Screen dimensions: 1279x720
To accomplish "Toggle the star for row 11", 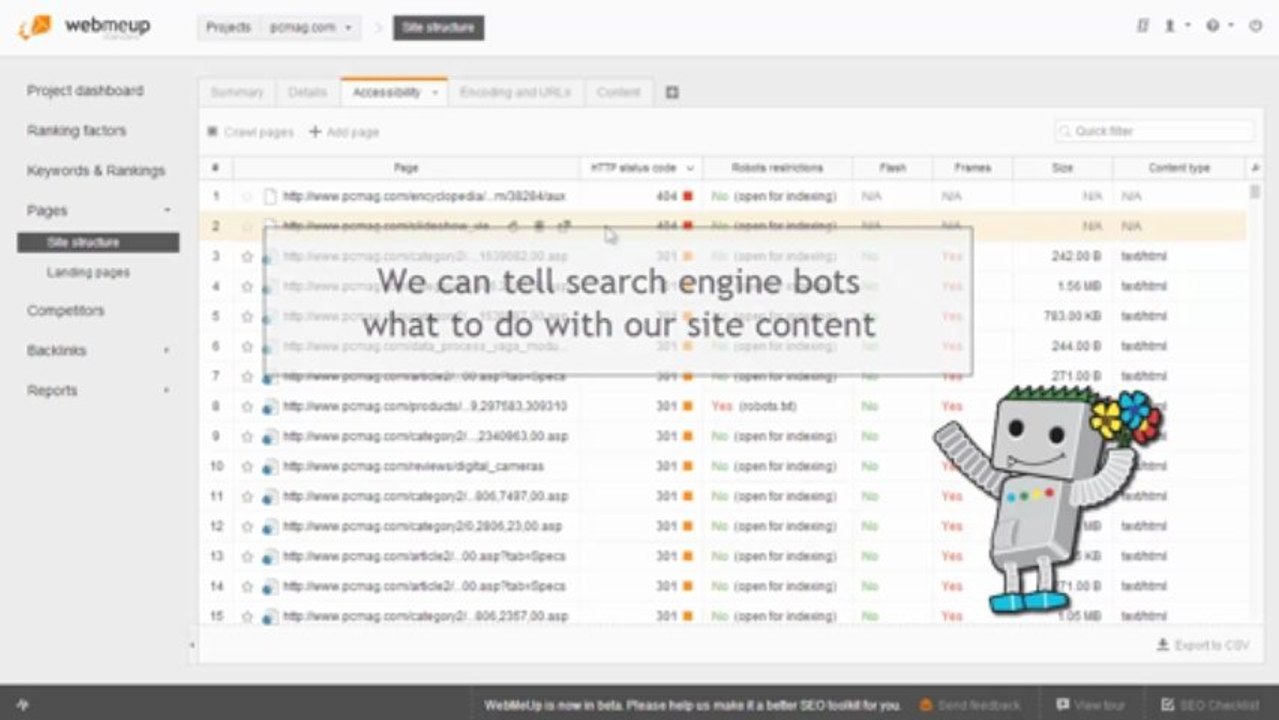I will point(247,496).
